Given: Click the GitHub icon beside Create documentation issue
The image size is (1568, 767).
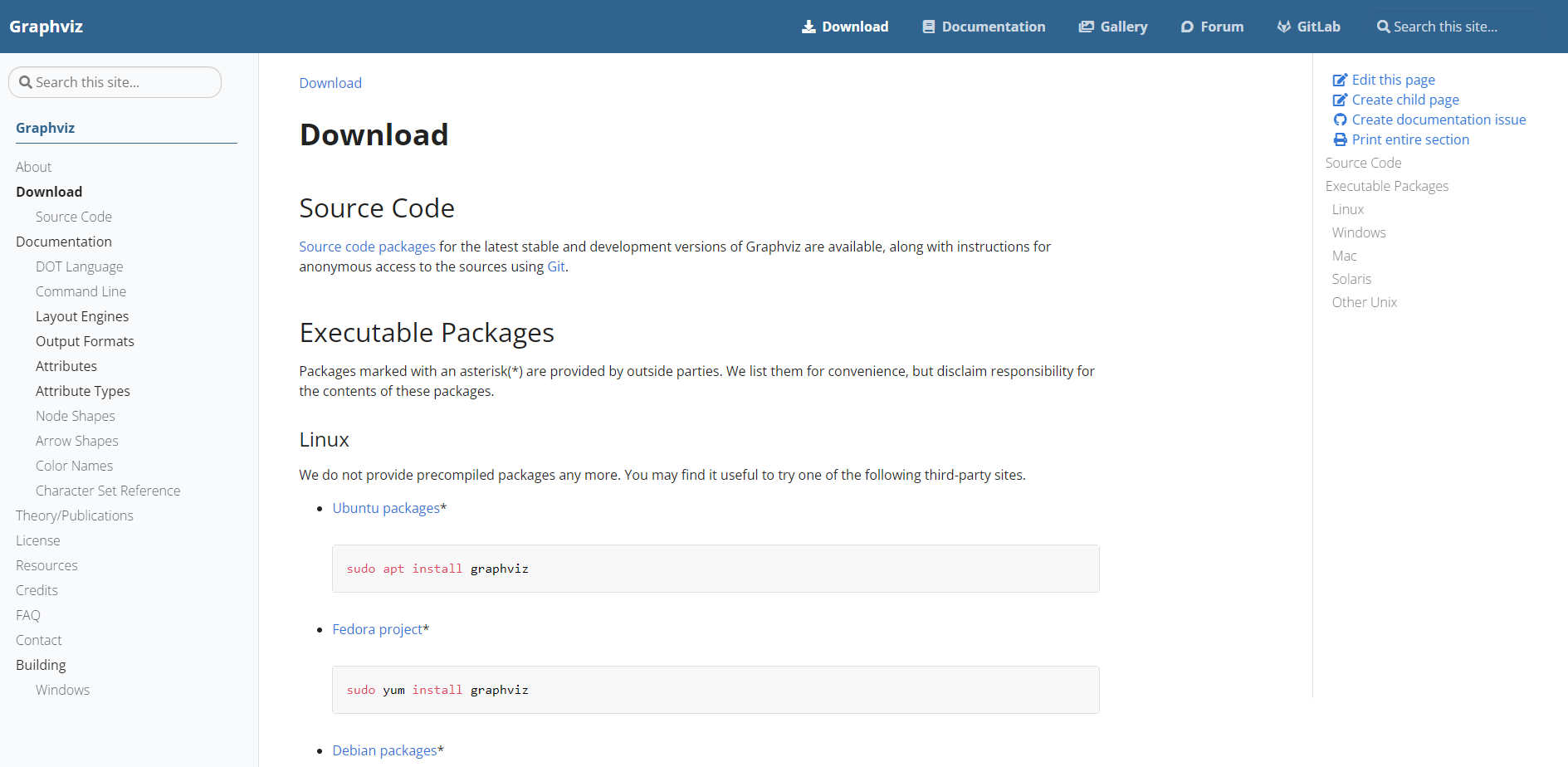Looking at the screenshot, I should [x=1340, y=120].
